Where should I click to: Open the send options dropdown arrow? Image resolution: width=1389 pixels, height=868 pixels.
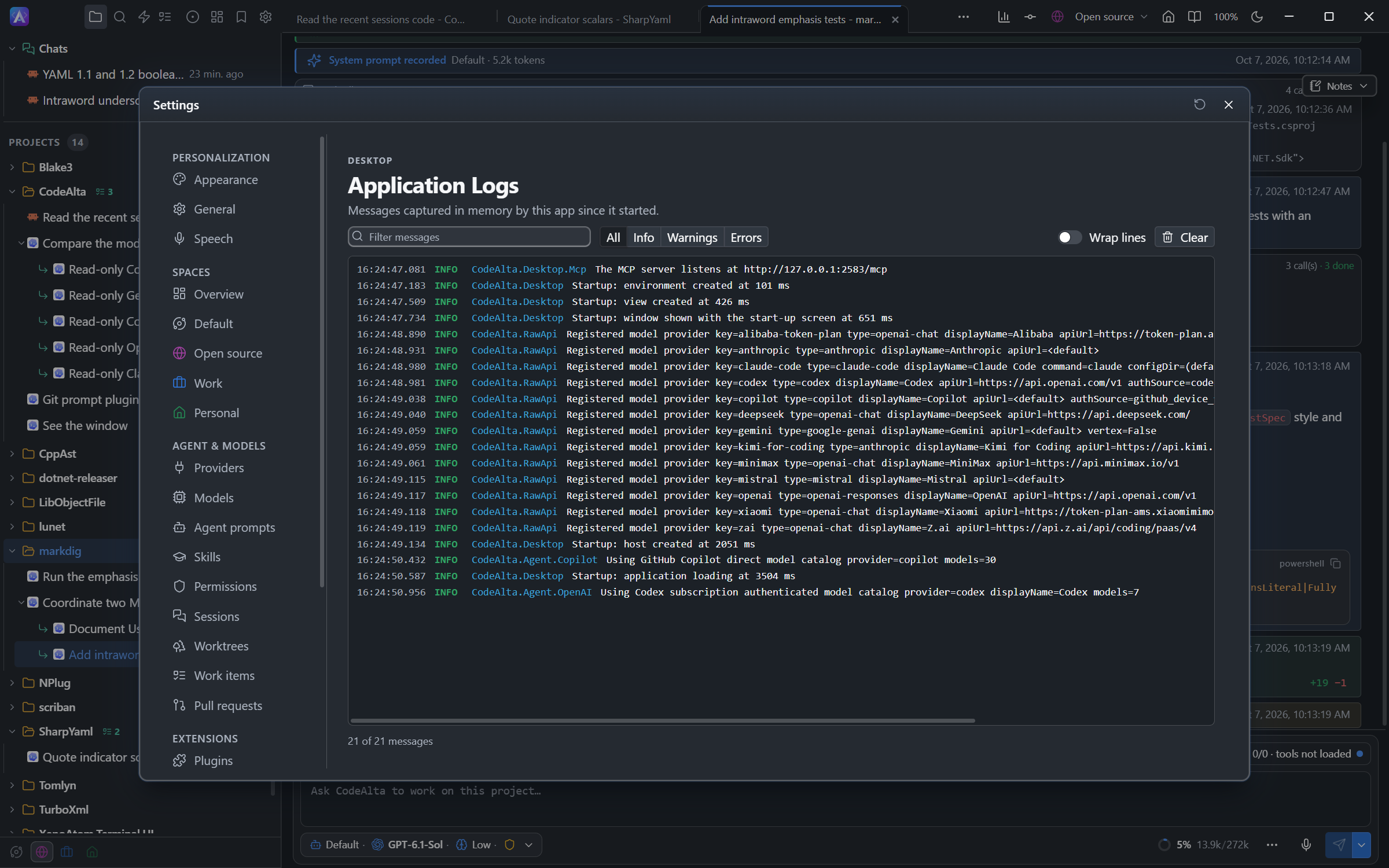pyautogui.click(x=1361, y=845)
